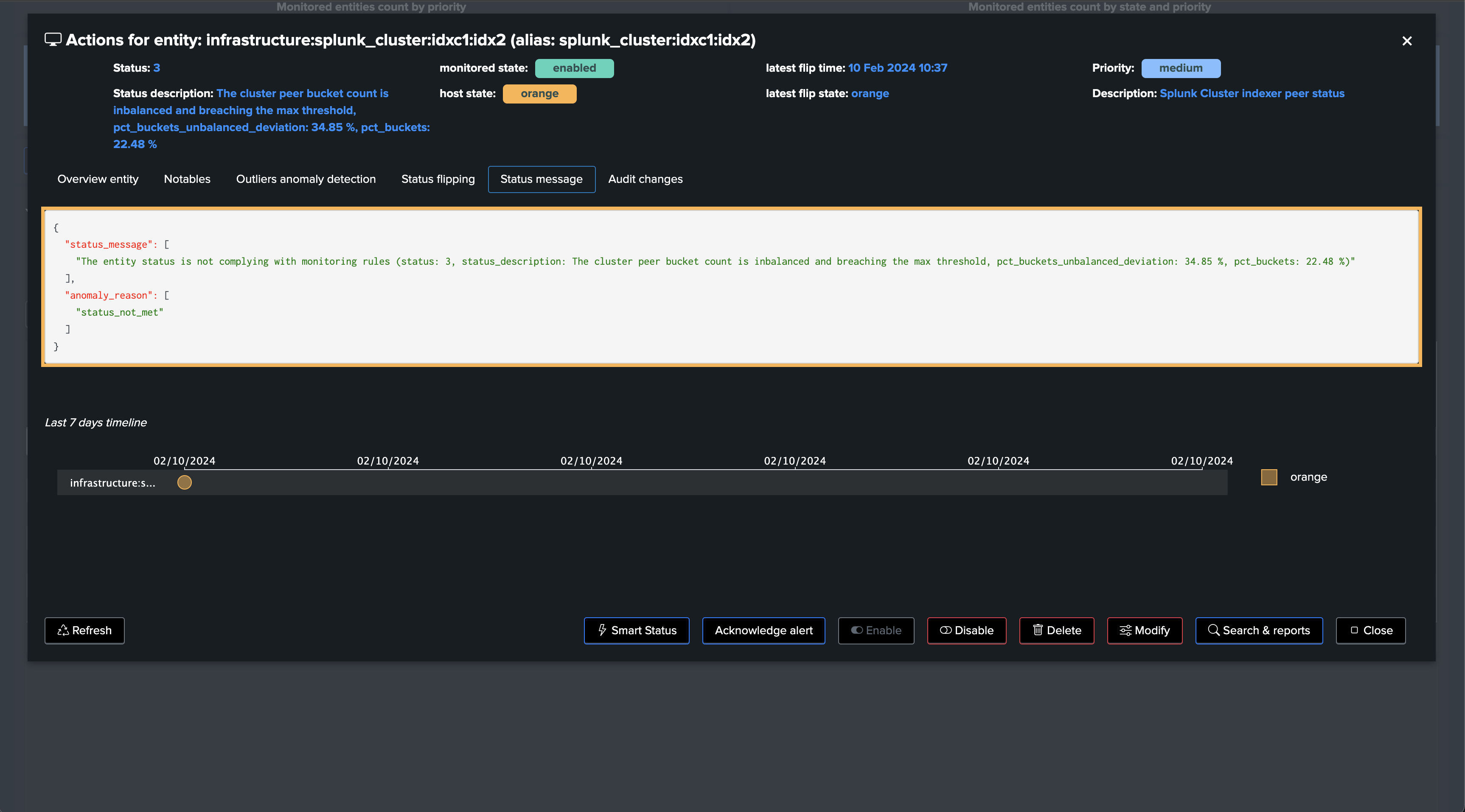Screen dimensions: 1465x812
Task: Click the medium priority badge
Action: coord(1181,68)
